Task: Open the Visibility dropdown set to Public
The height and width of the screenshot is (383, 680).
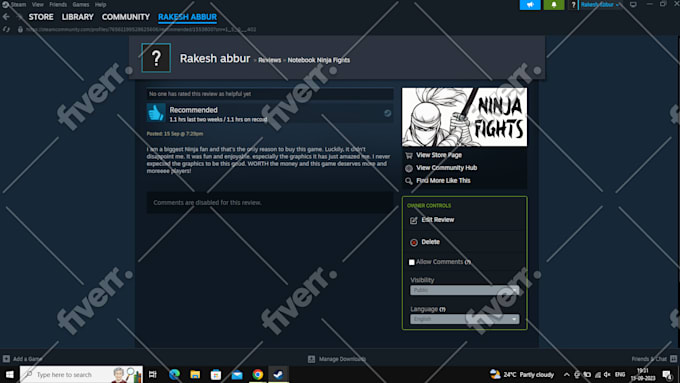Action: tap(464, 290)
